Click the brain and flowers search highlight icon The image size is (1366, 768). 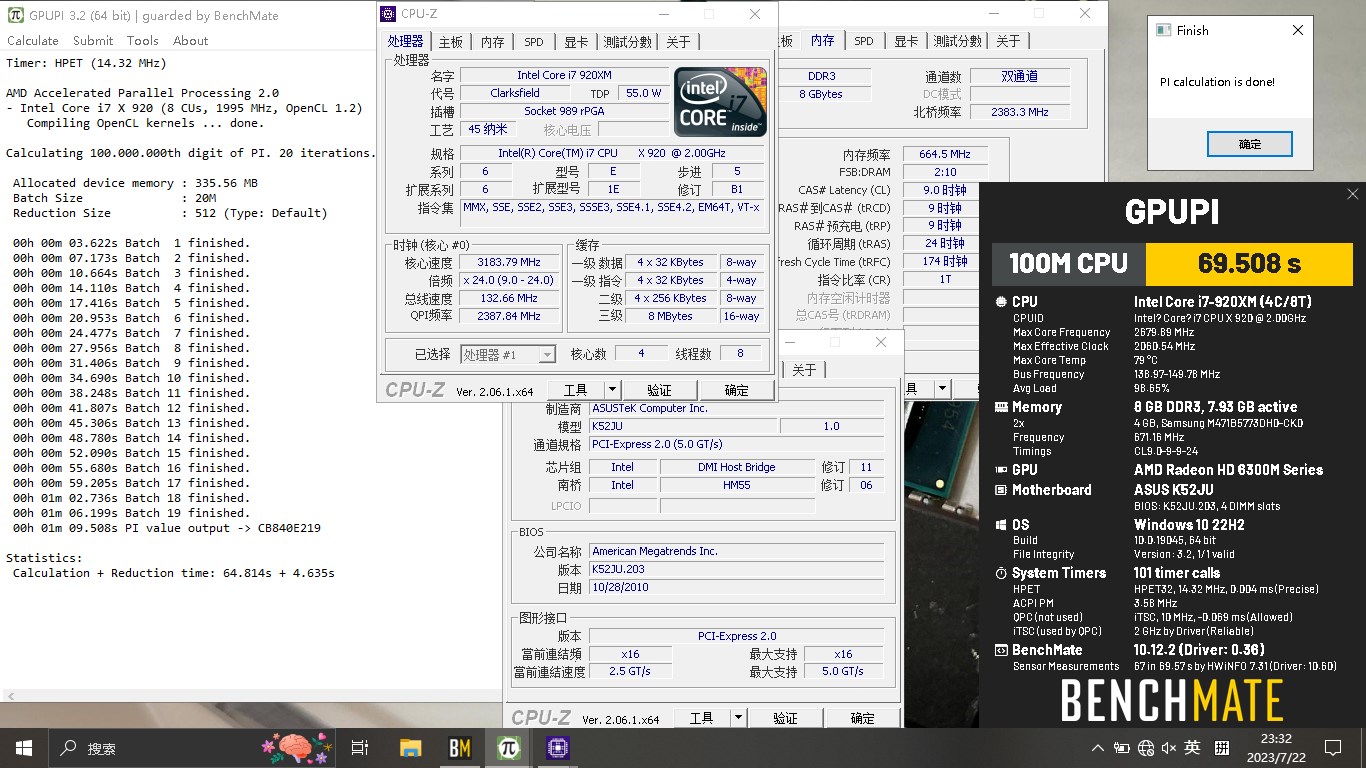pyautogui.click(x=296, y=747)
